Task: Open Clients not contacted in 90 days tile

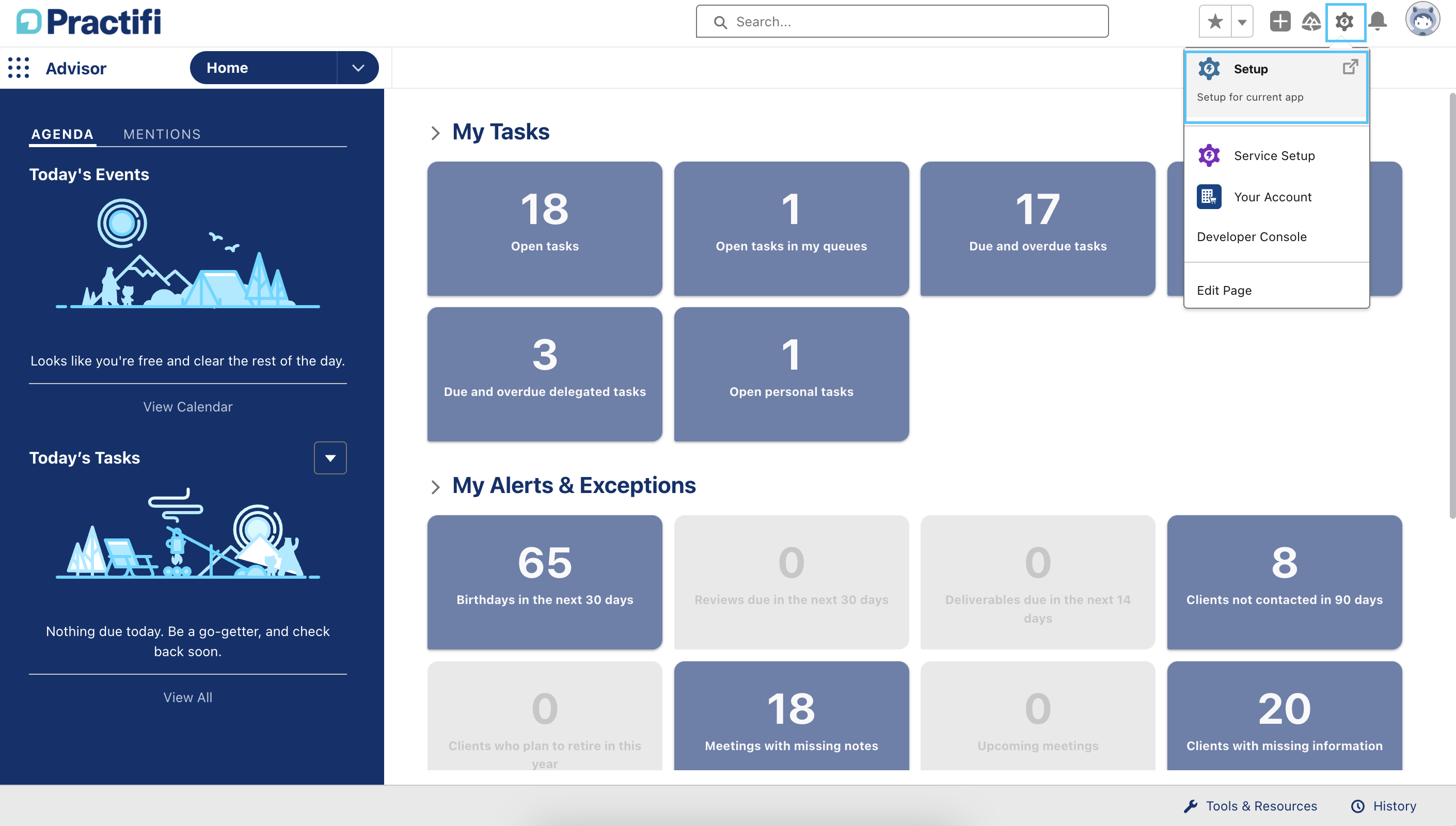Action: pos(1284,582)
